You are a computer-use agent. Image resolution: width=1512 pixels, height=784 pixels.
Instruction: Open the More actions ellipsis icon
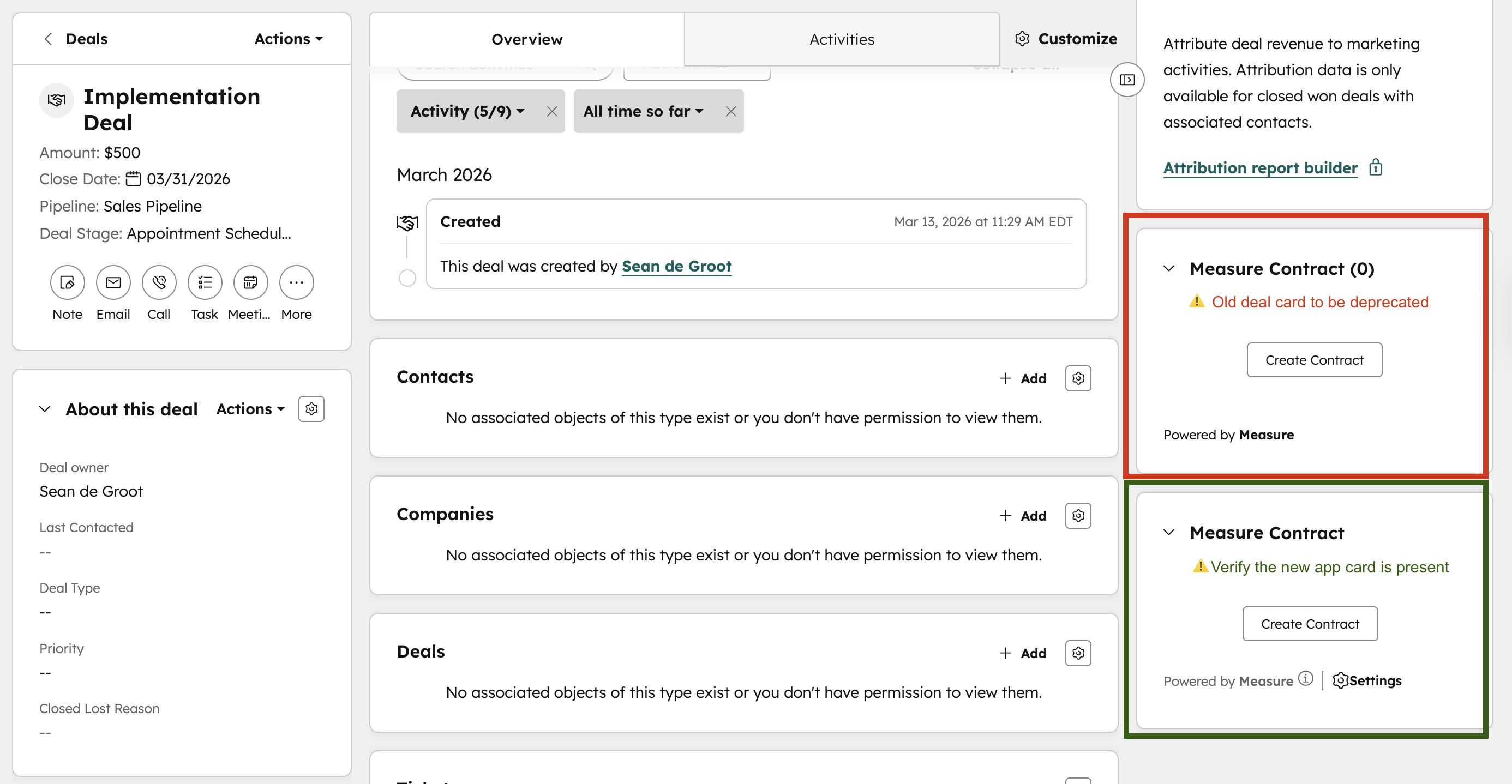point(296,282)
